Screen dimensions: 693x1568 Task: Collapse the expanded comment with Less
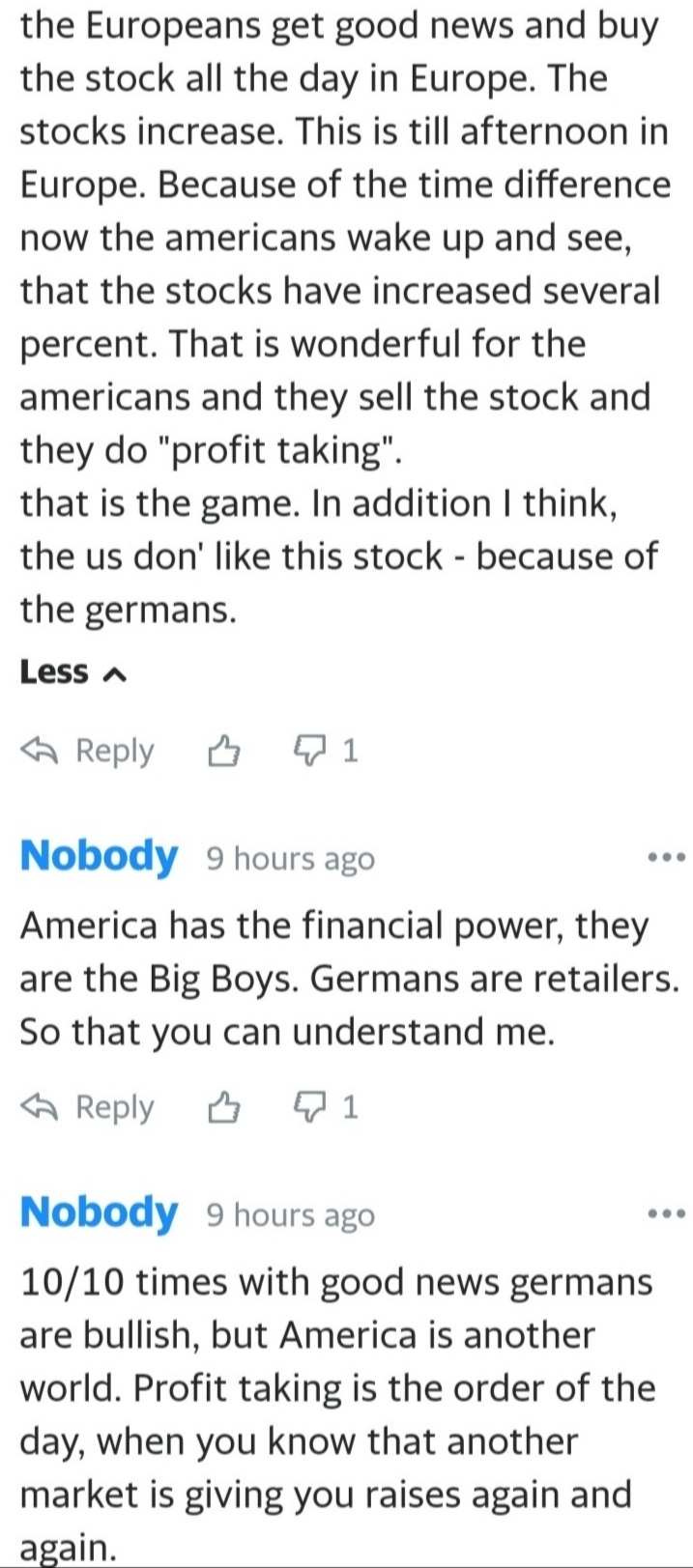point(54,671)
